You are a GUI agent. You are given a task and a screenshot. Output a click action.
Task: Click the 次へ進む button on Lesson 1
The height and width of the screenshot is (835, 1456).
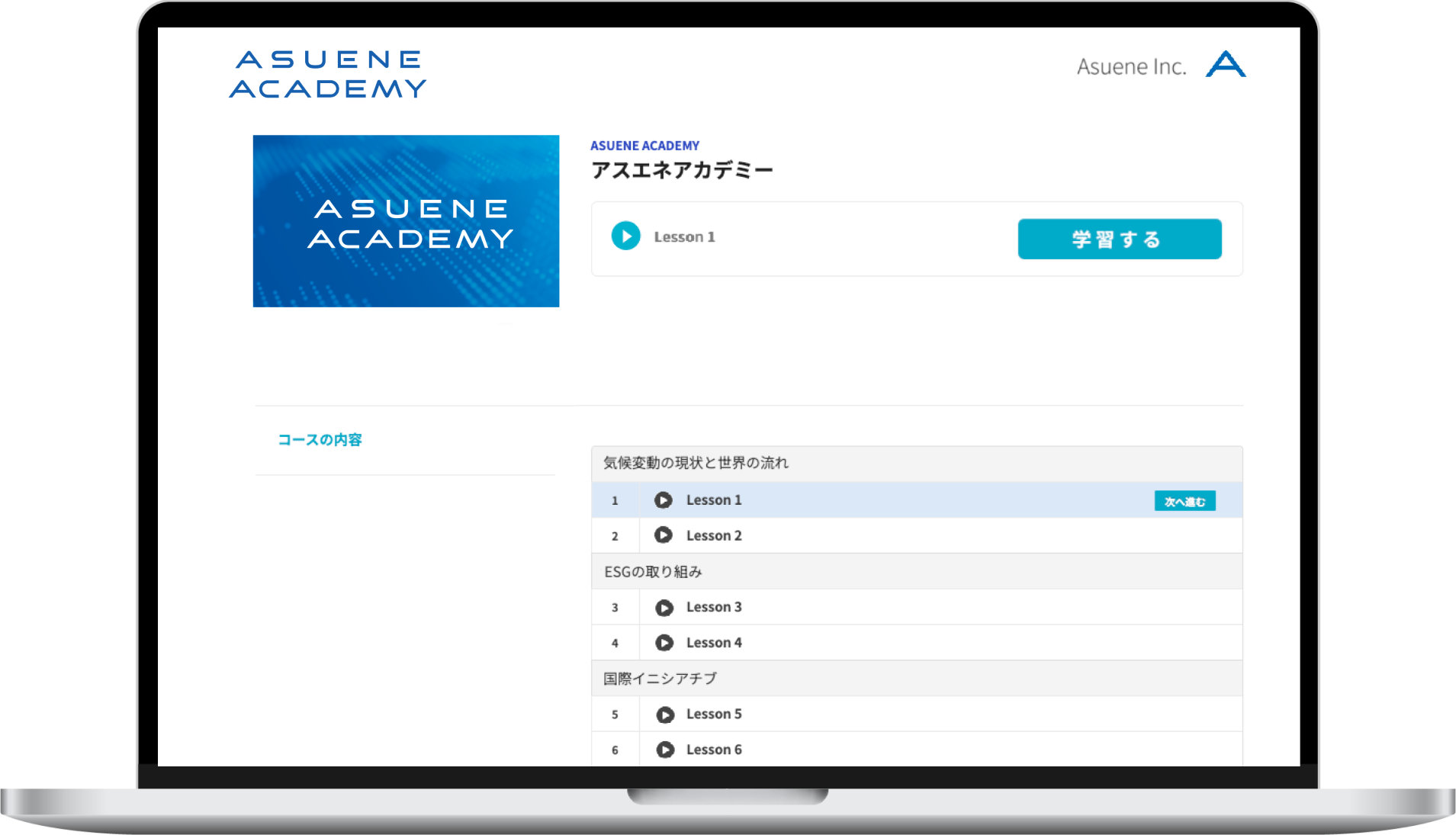coord(1184,501)
